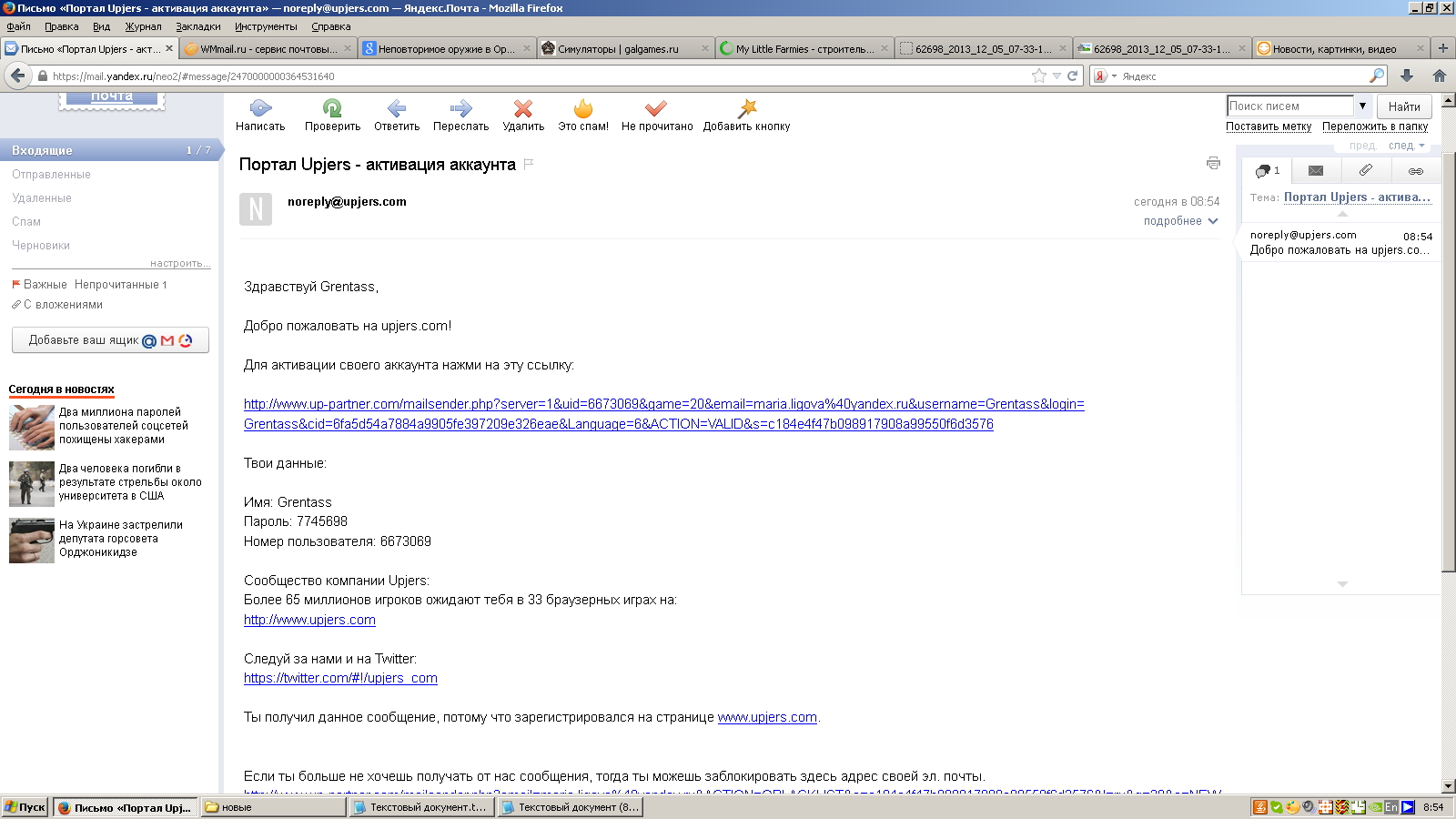Open the Отправленные folder
This screenshot has width=1456, height=819.
tap(51, 175)
